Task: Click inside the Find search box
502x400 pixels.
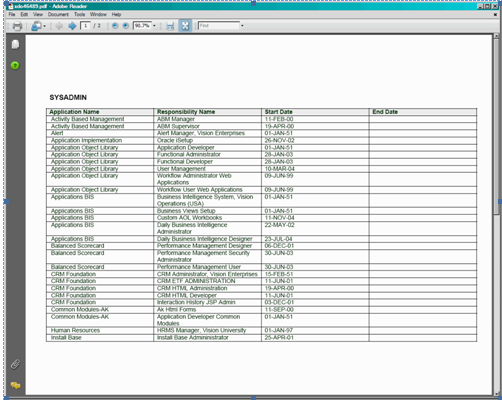Action: (219, 26)
